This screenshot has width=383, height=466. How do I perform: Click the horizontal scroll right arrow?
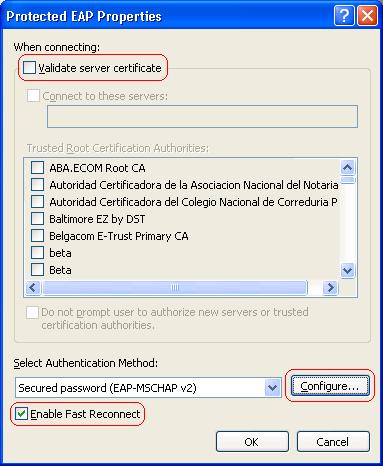pos(330,287)
